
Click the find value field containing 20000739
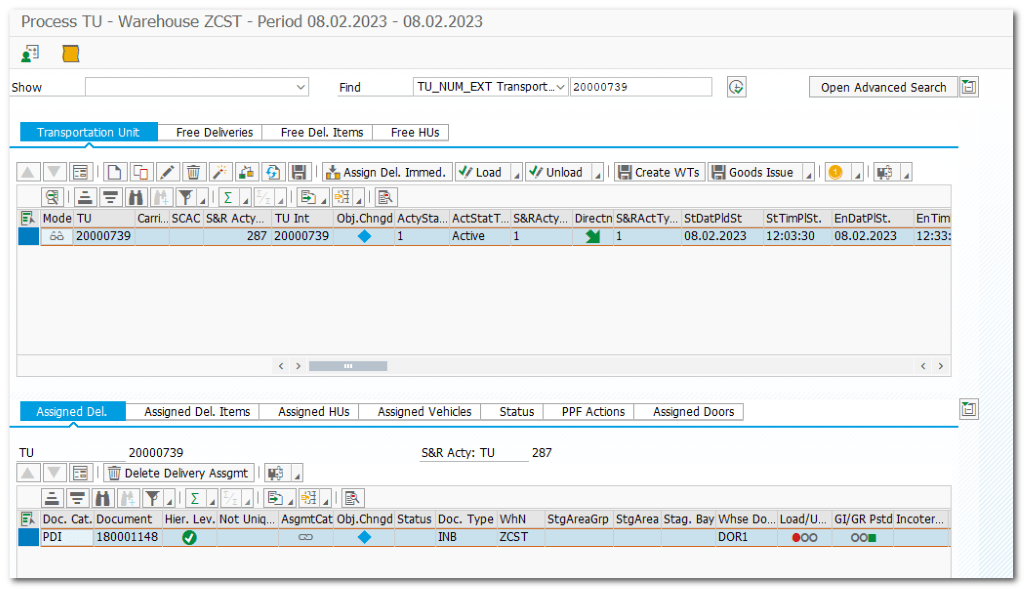pos(641,87)
